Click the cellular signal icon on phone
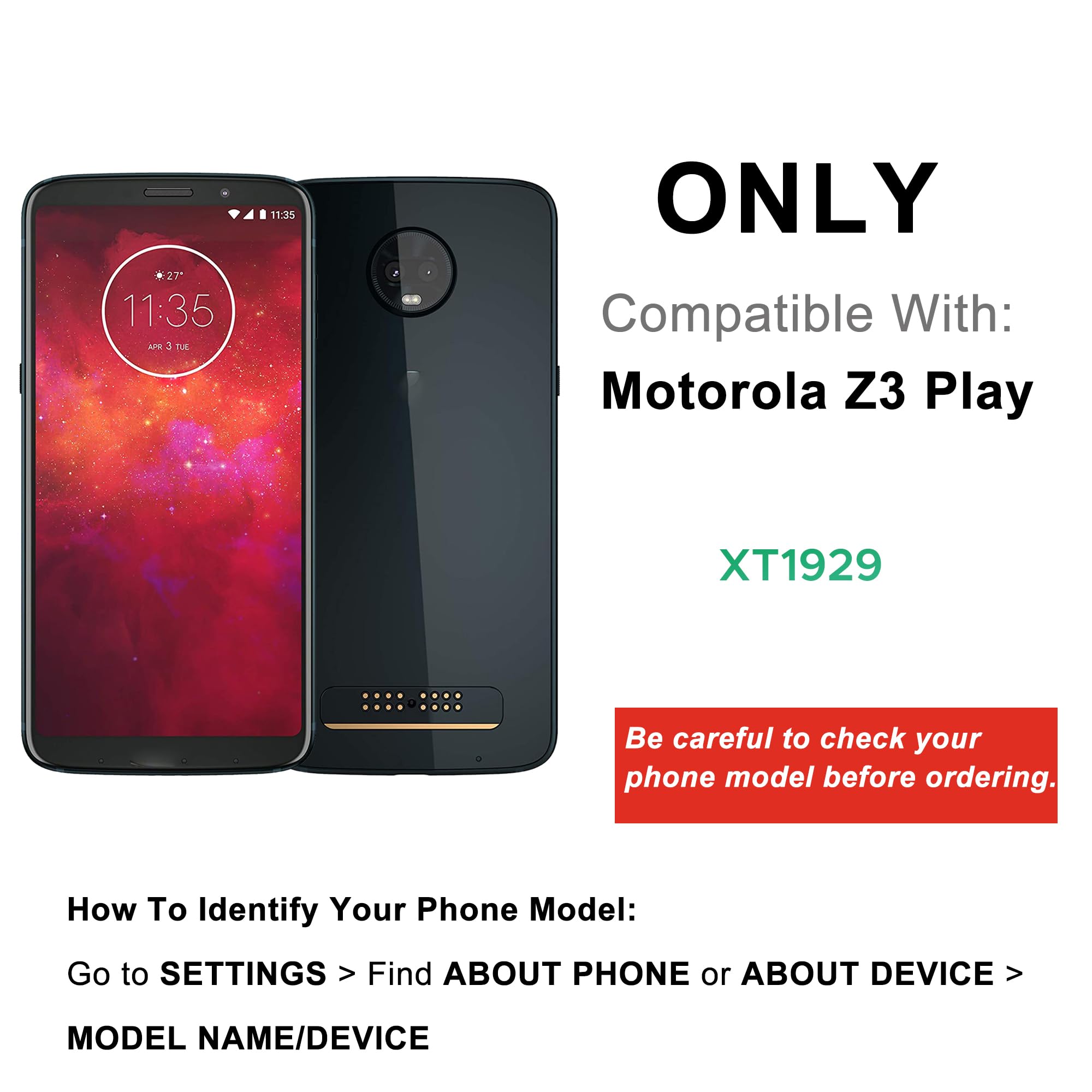Viewport: 1092px width, 1092px height. click(x=248, y=214)
